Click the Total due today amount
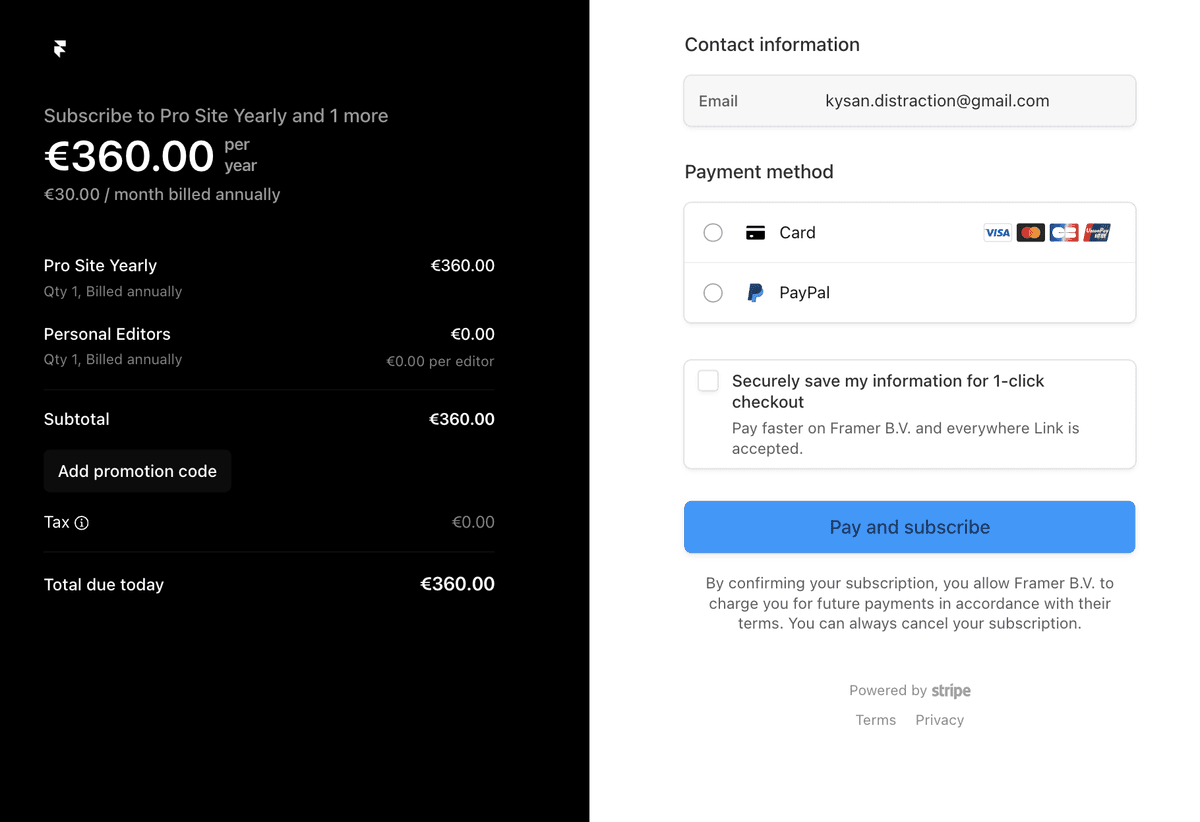Viewport: 1200px width, 822px height. click(x=457, y=584)
